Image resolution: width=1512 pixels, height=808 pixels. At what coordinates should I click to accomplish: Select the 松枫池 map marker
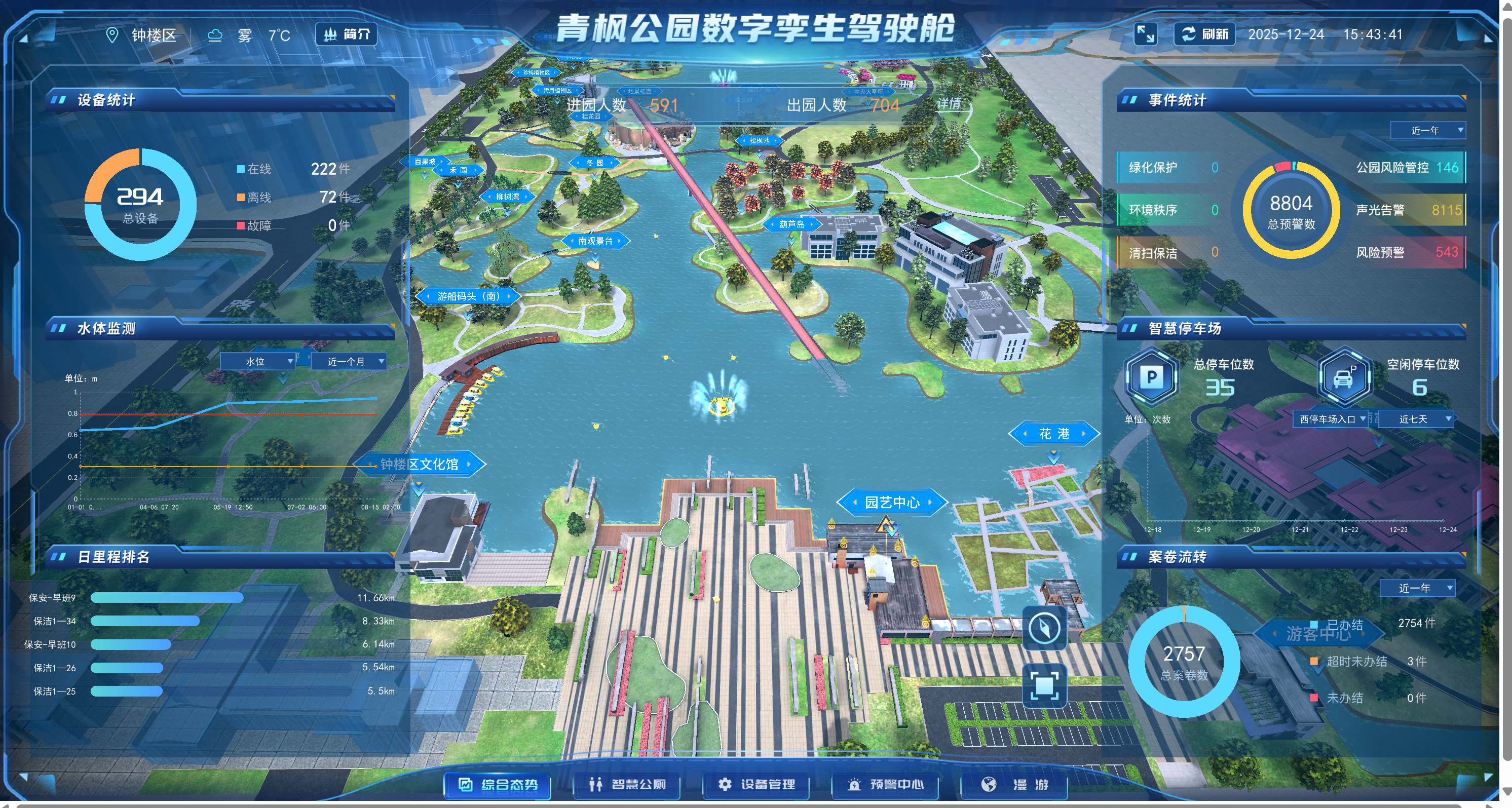pos(759,141)
